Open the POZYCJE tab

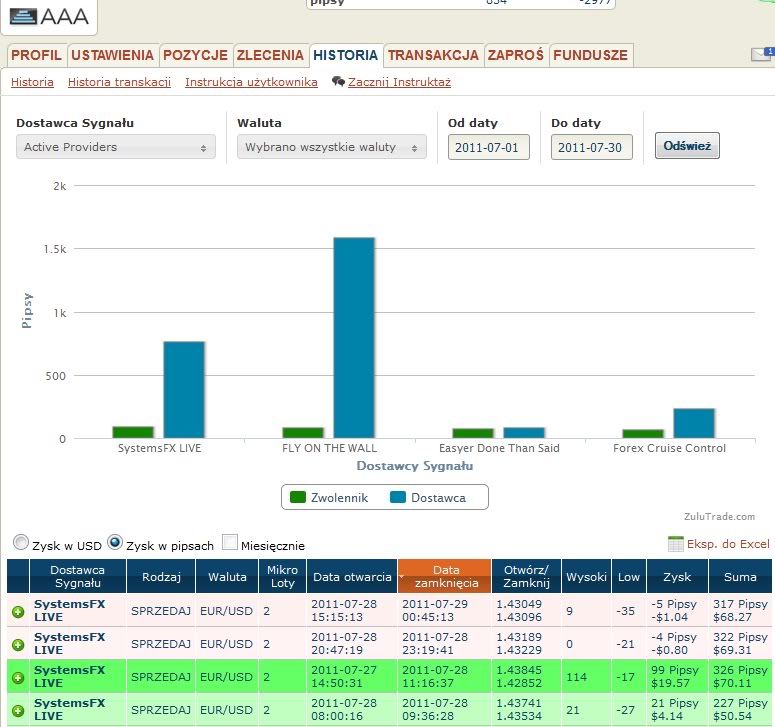point(195,55)
